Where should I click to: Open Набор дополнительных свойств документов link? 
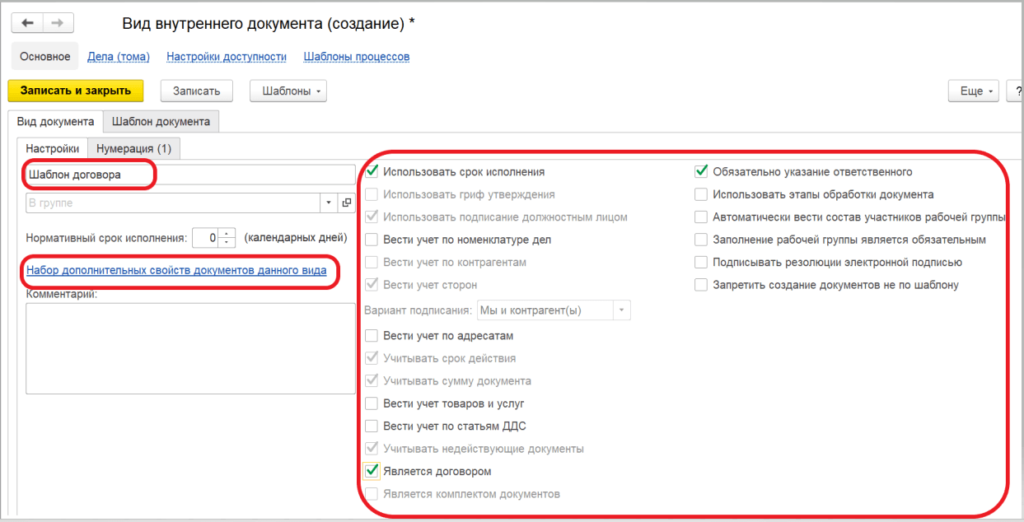click(176, 269)
